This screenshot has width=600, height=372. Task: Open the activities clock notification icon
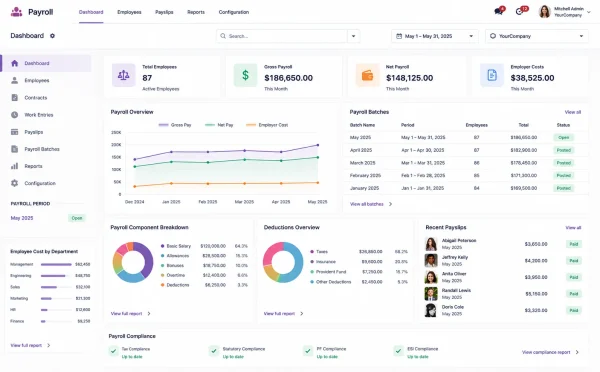pyautogui.click(x=519, y=11)
